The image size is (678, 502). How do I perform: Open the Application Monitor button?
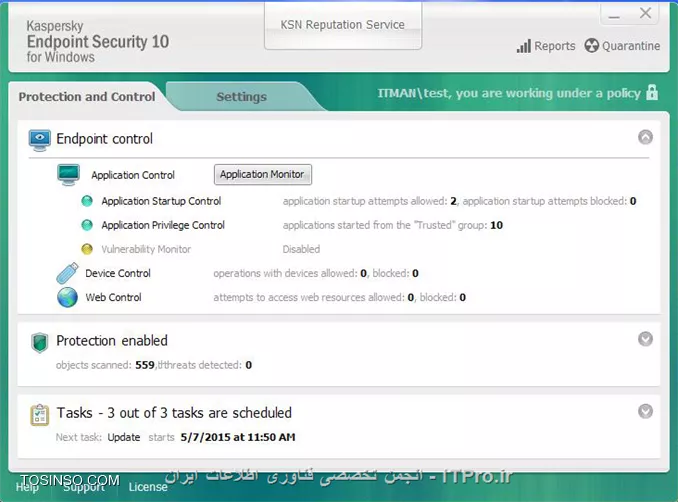(262, 174)
